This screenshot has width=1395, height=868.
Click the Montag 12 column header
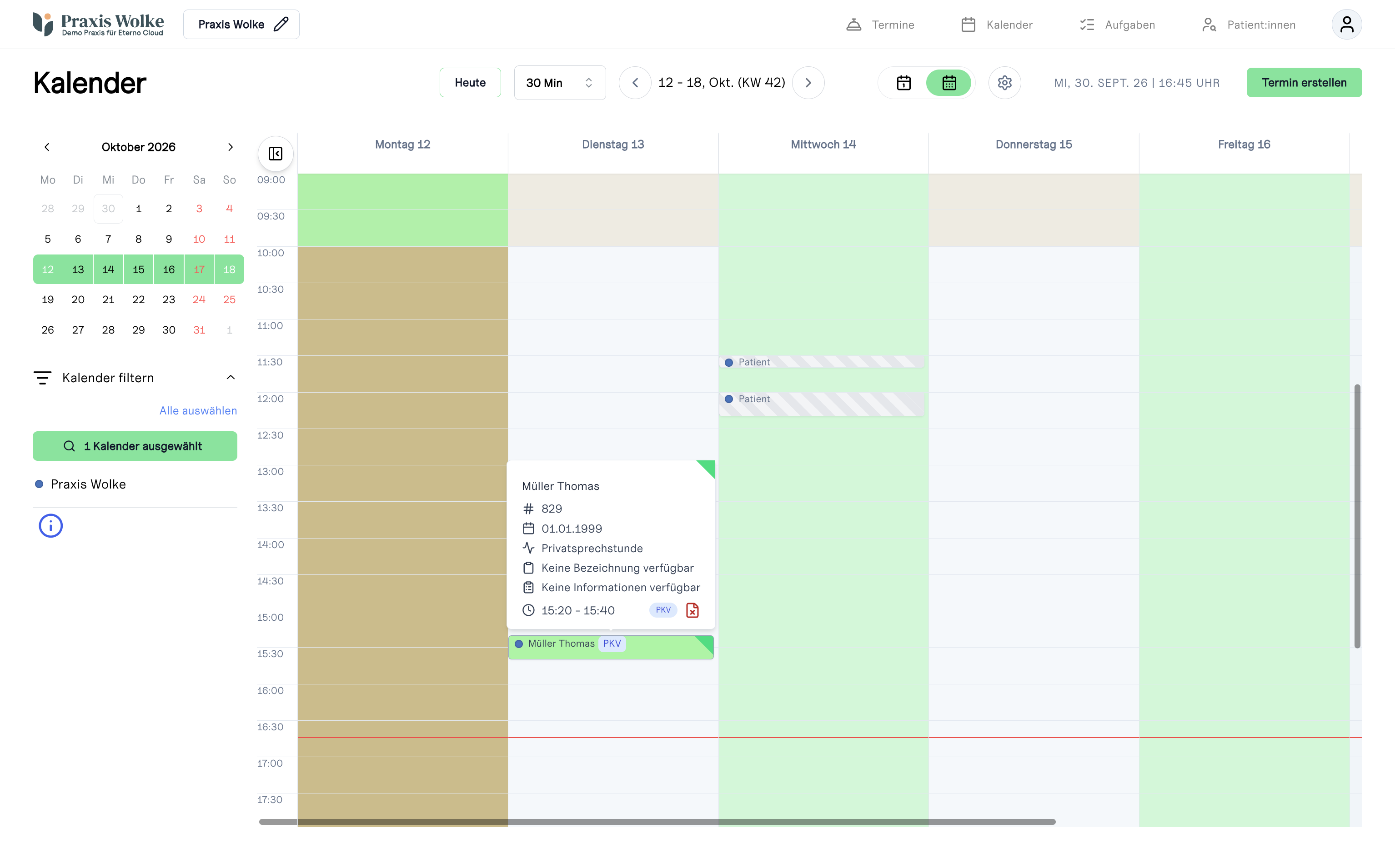pyautogui.click(x=402, y=145)
